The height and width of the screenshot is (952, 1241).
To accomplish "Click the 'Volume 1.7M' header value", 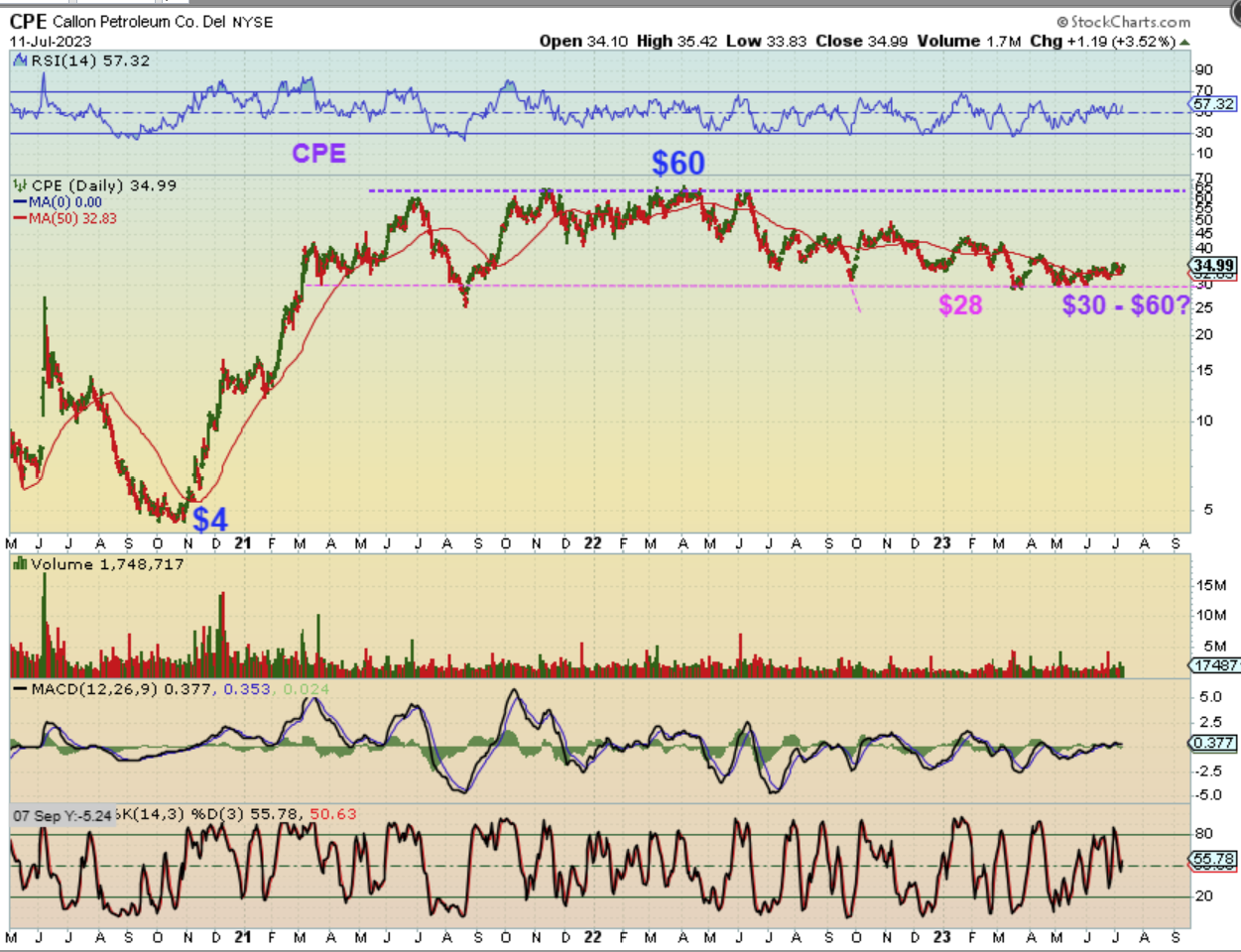I will tap(969, 42).
